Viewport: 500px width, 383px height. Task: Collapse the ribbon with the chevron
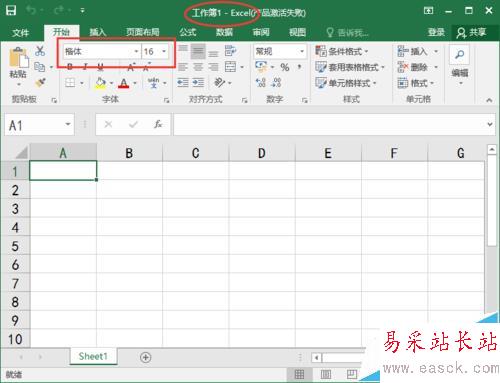489,100
